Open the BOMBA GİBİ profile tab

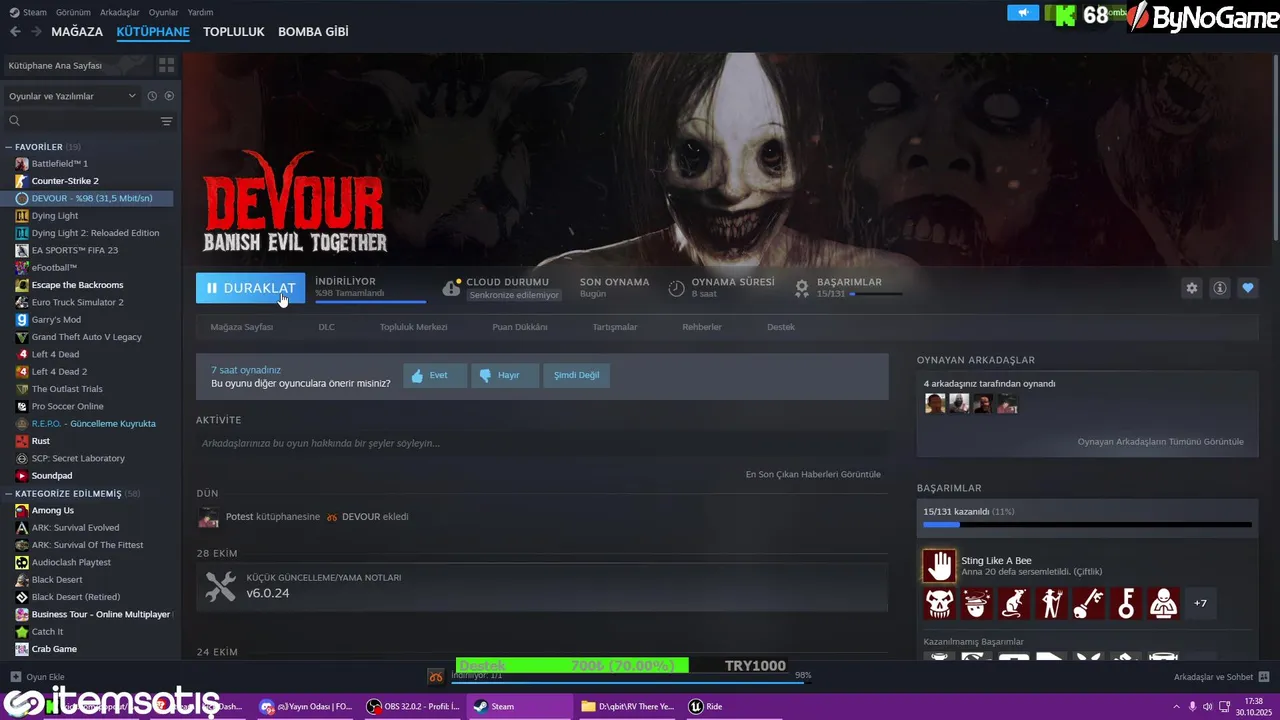pyautogui.click(x=313, y=32)
